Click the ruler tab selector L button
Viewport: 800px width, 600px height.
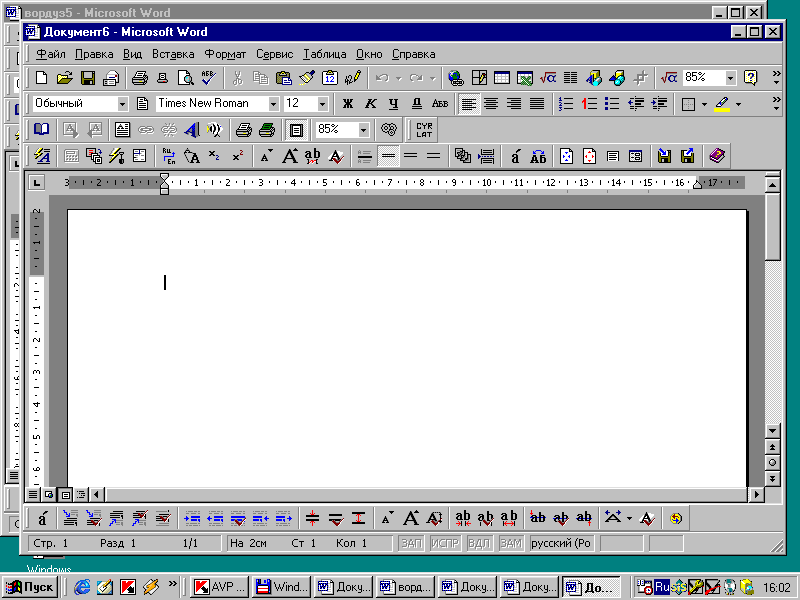pyautogui.click(x=36, y=183)
